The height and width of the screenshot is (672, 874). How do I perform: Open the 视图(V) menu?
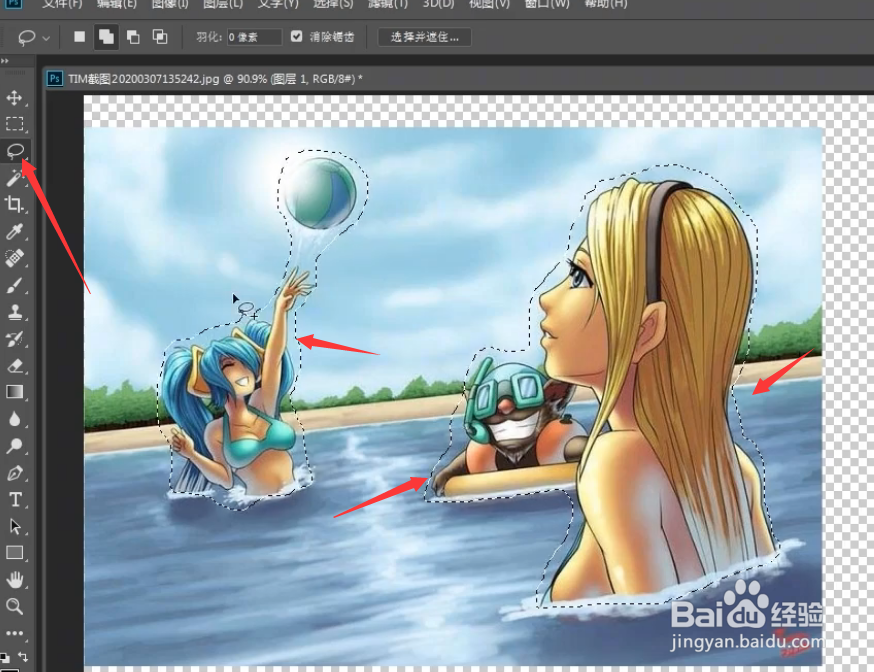(489, 4)
